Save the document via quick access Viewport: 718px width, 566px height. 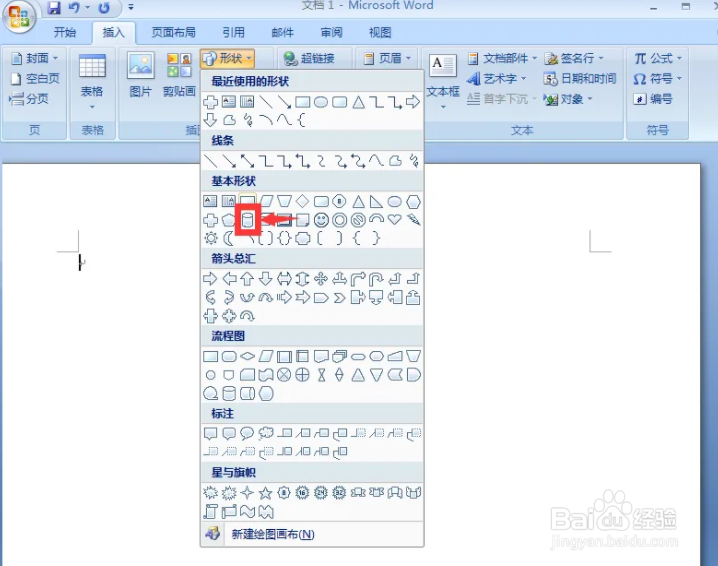[54, 7]
